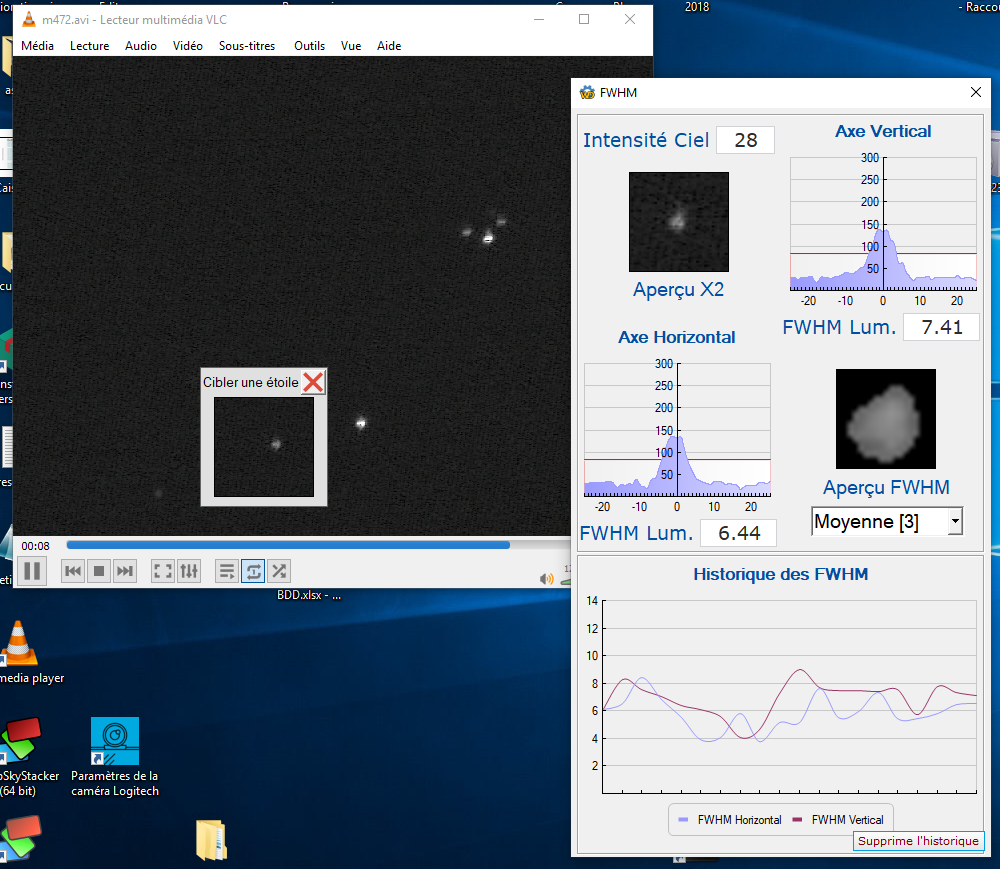Open the Outils menu
The width and height of the screenshot is (1000, 869).
[x=309, y=46]
